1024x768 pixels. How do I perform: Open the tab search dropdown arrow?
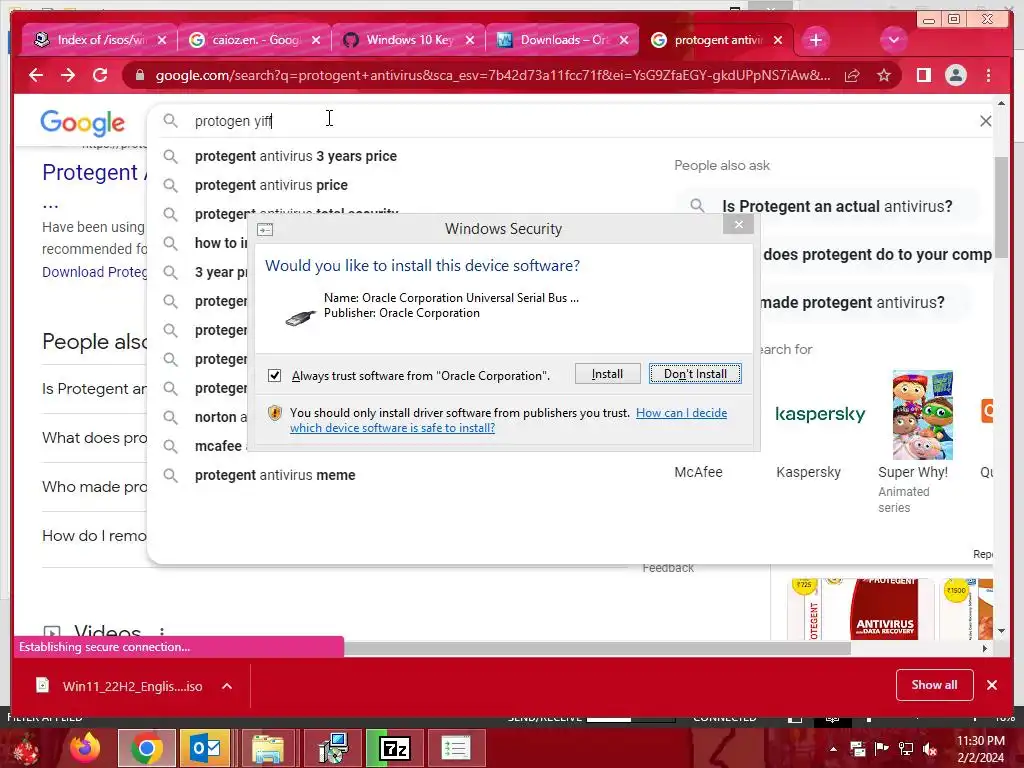(893, 40)
